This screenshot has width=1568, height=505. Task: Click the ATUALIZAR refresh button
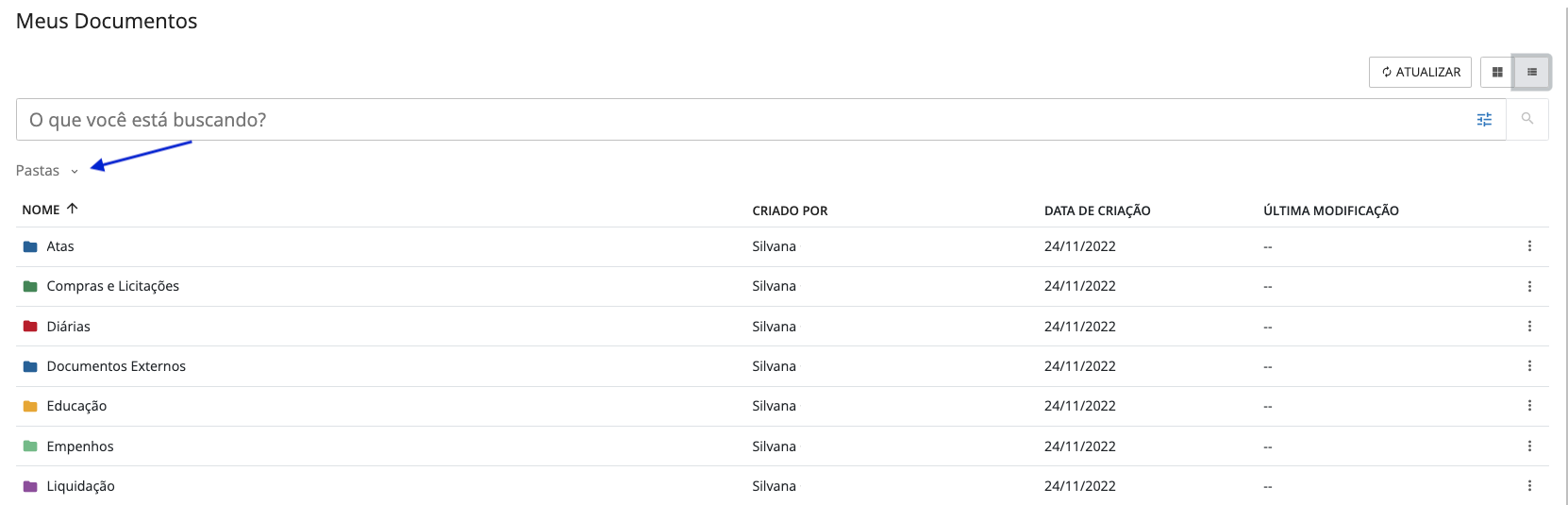(x=1420, y=72)
